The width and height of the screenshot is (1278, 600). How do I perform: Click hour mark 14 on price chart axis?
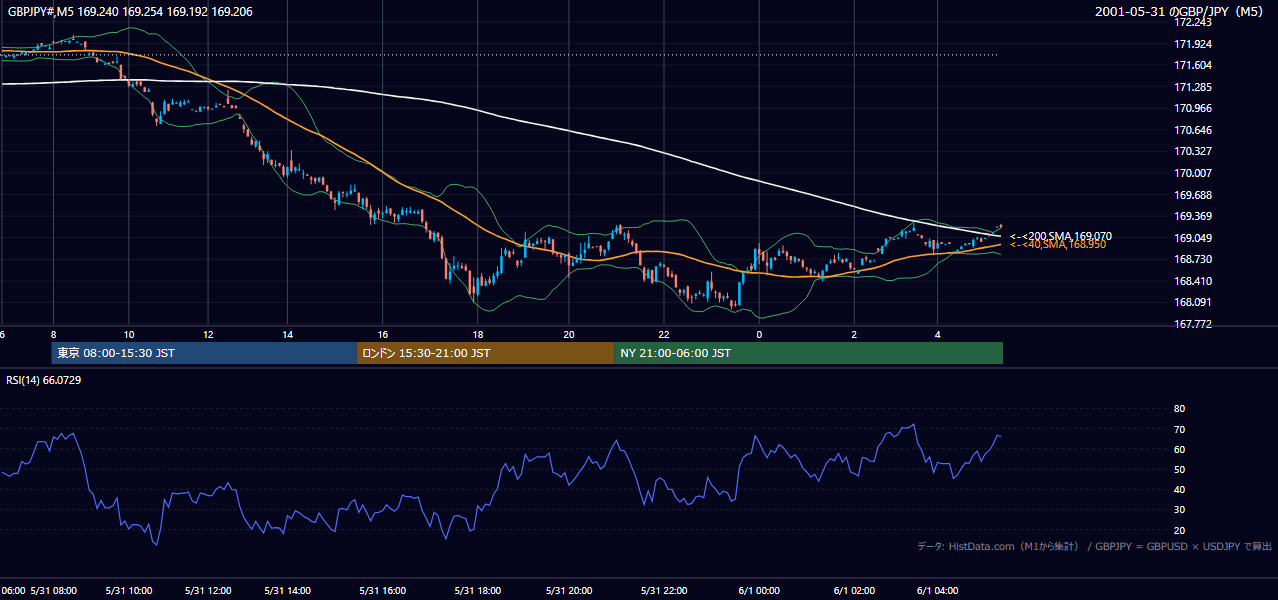tap(287, 334)
